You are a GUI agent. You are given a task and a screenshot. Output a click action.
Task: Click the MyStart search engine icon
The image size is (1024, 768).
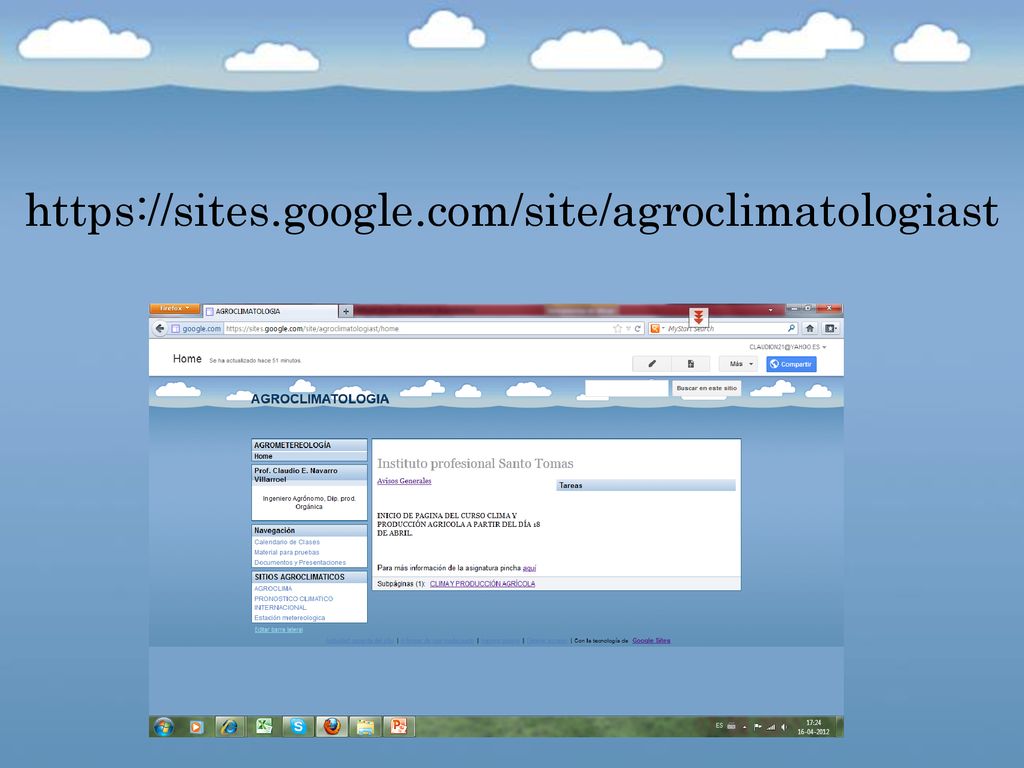[x=655, y=328]
